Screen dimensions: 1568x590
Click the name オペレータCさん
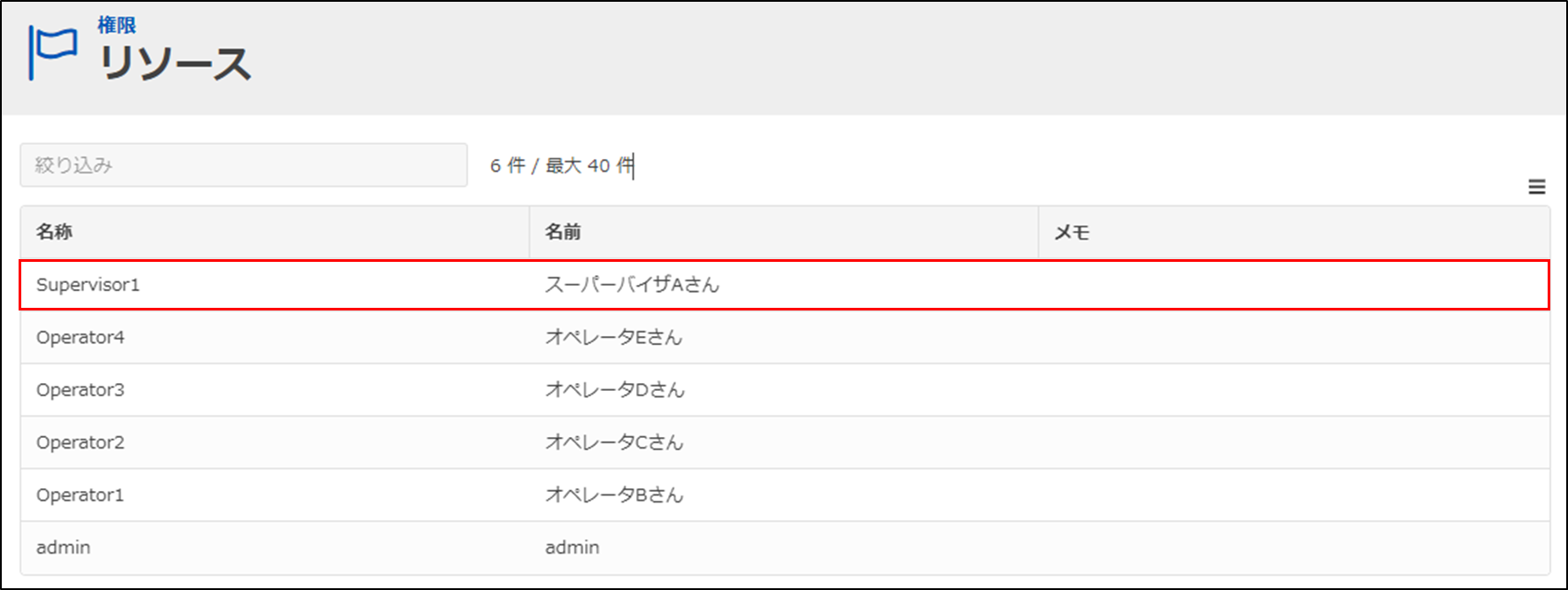[x=614, y=442]
